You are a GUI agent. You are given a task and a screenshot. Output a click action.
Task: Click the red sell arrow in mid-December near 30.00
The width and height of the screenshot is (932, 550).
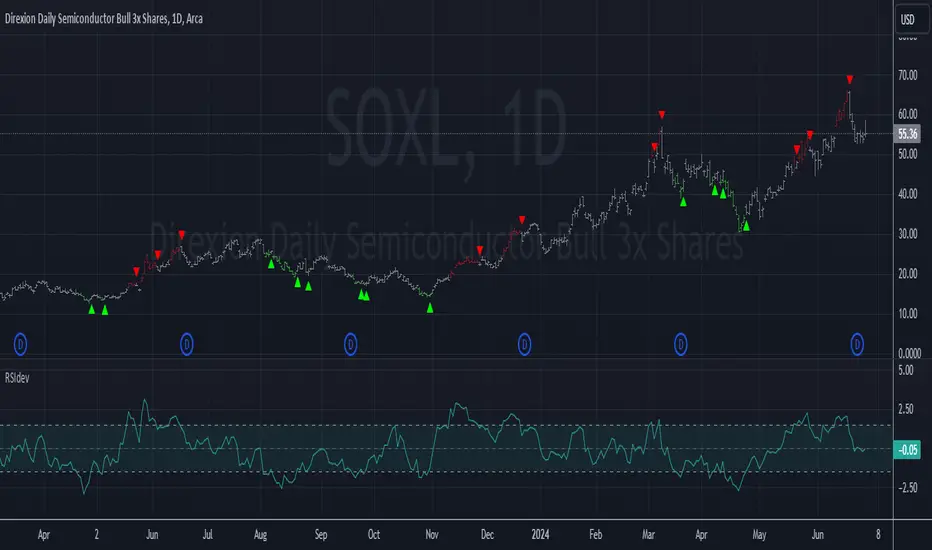pyautogui.click(x=522, y=220)
